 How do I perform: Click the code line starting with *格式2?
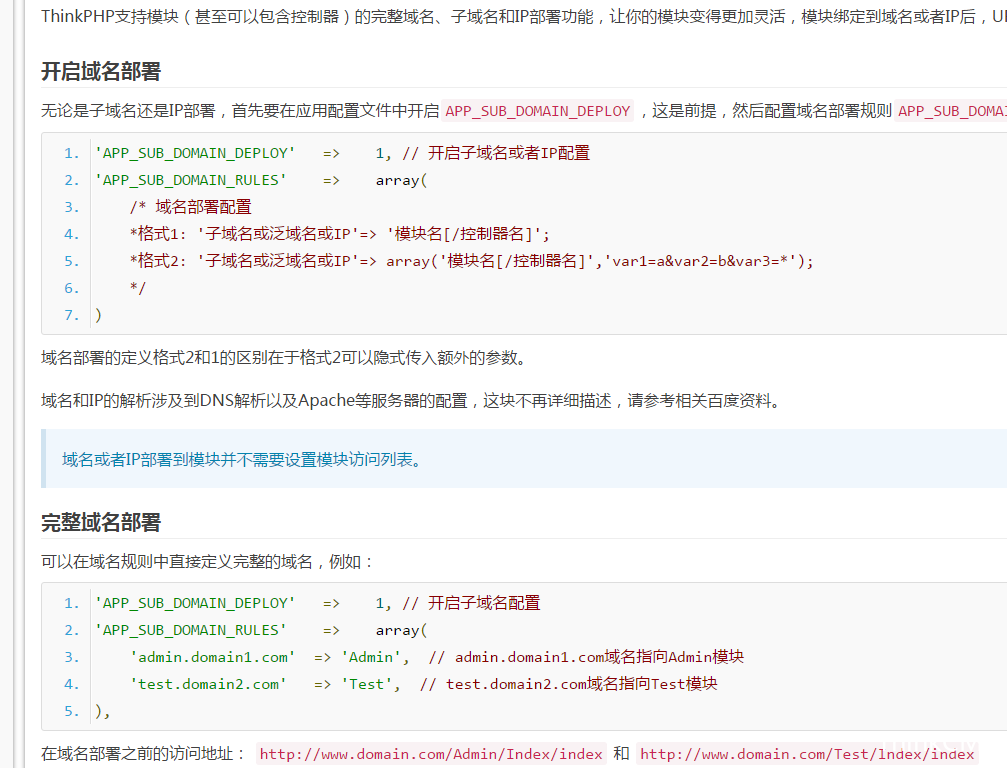pos(471,261)
